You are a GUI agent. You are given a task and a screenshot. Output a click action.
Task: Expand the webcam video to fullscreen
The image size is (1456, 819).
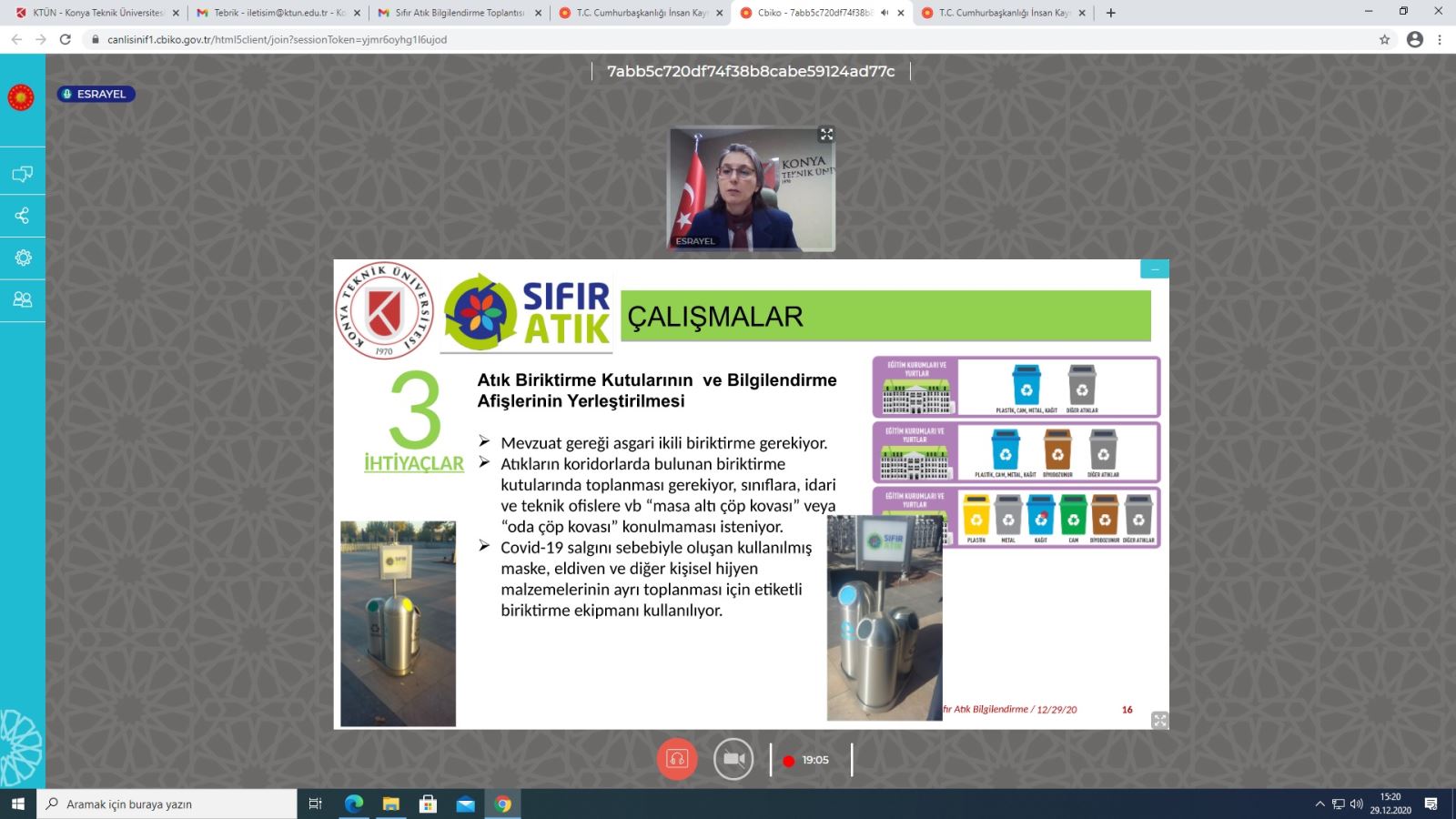point(826,135)
